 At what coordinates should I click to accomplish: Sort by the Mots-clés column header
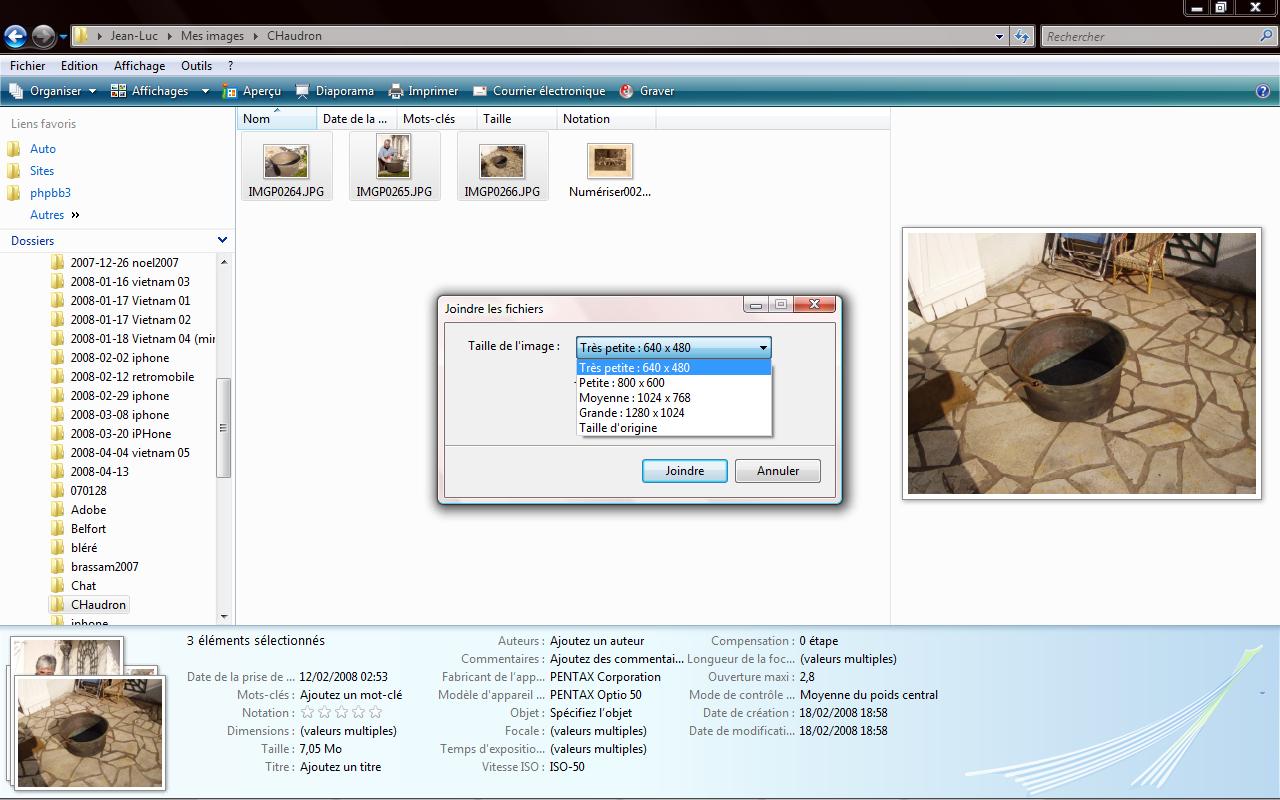[437, 119]
